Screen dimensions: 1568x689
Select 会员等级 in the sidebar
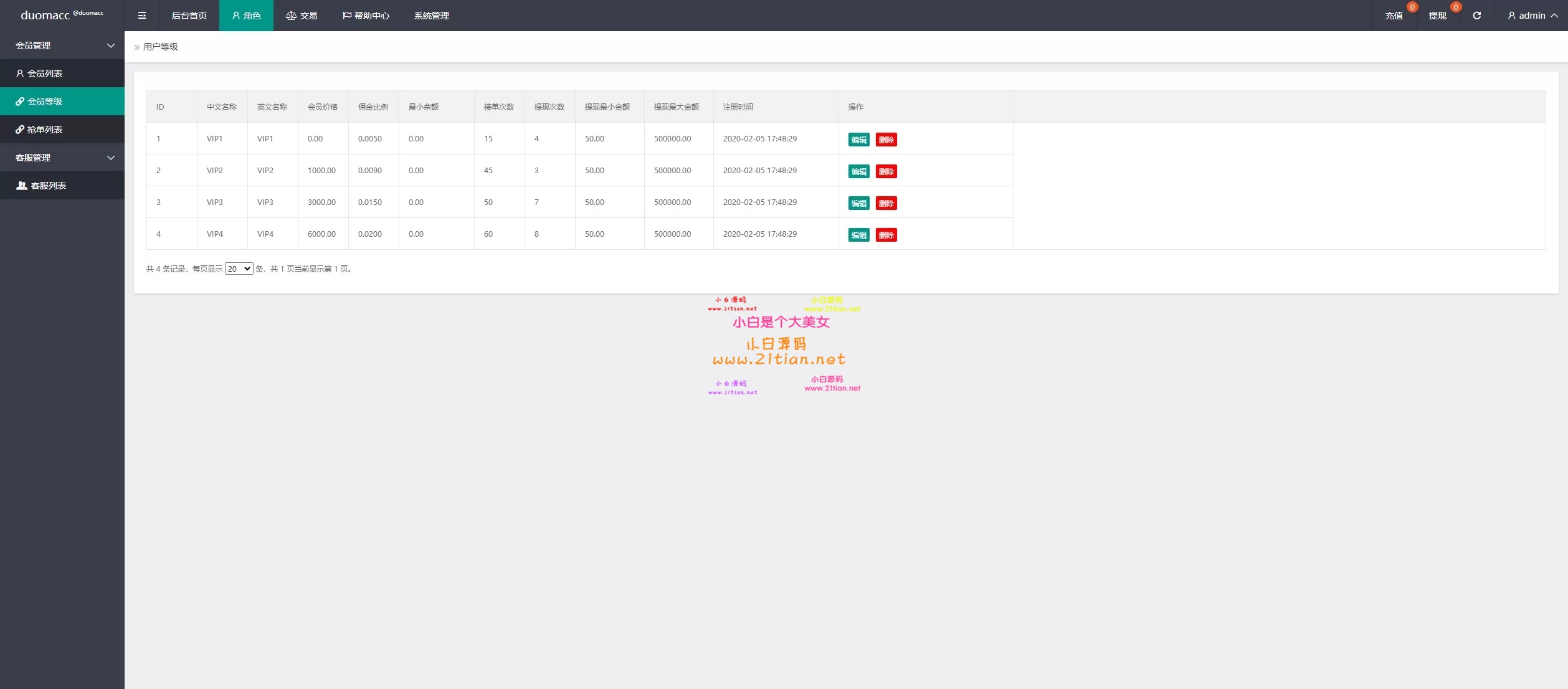62,102
